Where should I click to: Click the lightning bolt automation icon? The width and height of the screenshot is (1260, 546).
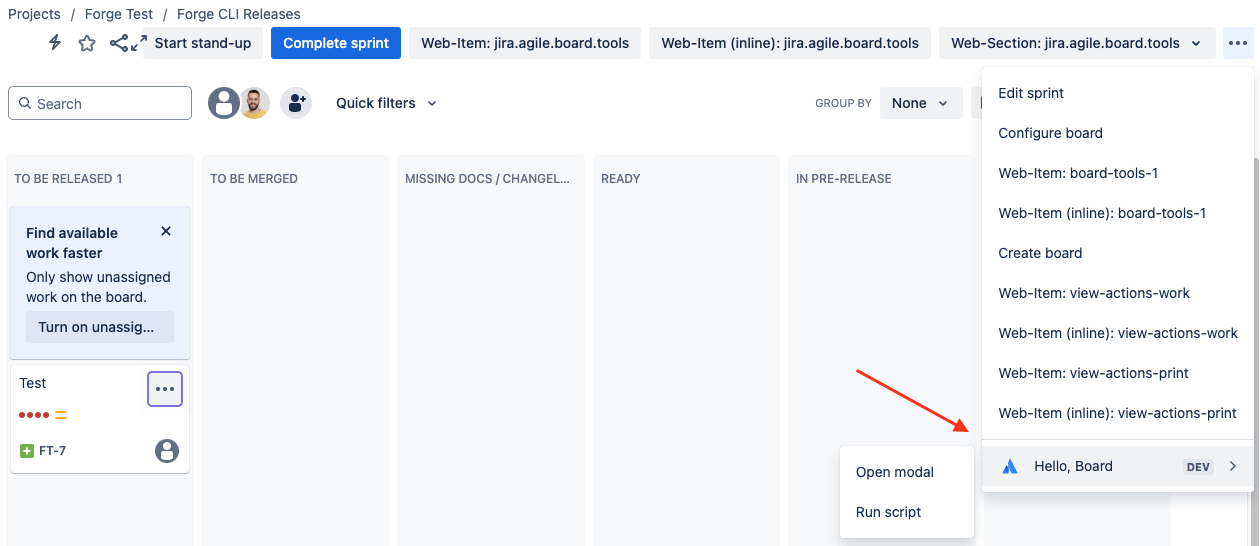[55, 43]
